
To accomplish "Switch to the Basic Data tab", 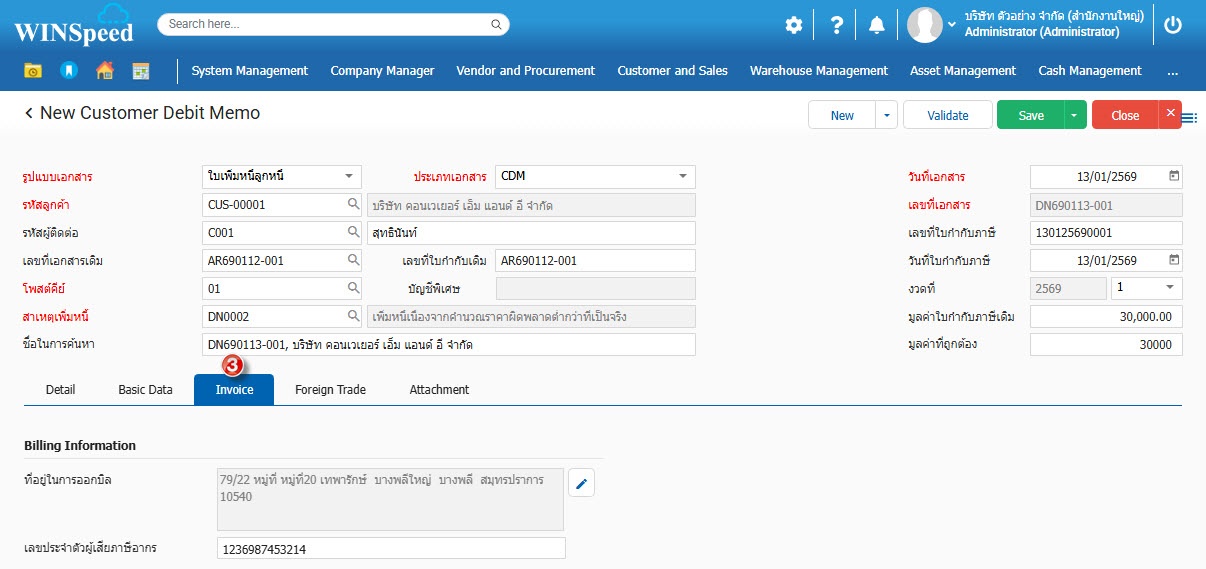I will [x=145, y=390].
